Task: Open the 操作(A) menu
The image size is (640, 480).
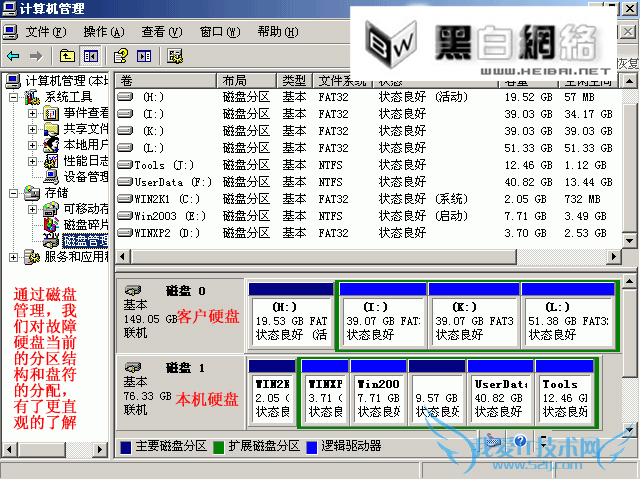Action: pyautogui.click(x=103, y=32)
